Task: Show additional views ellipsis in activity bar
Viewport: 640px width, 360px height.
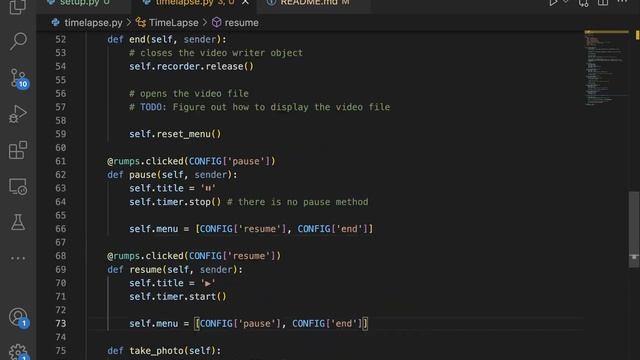Action: (18, 258)
